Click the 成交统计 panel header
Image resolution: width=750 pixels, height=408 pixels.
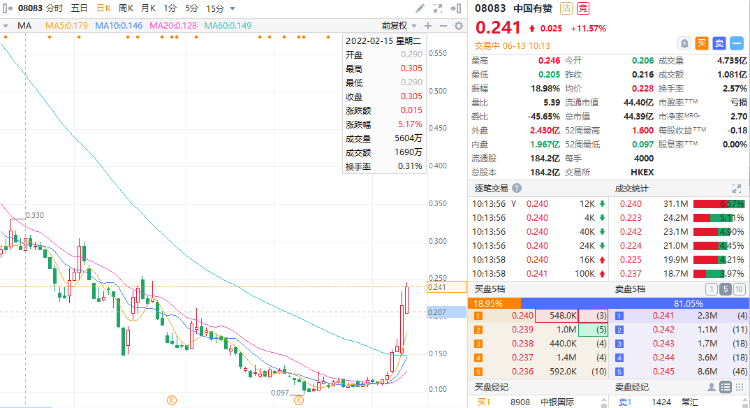pos(631,188)
